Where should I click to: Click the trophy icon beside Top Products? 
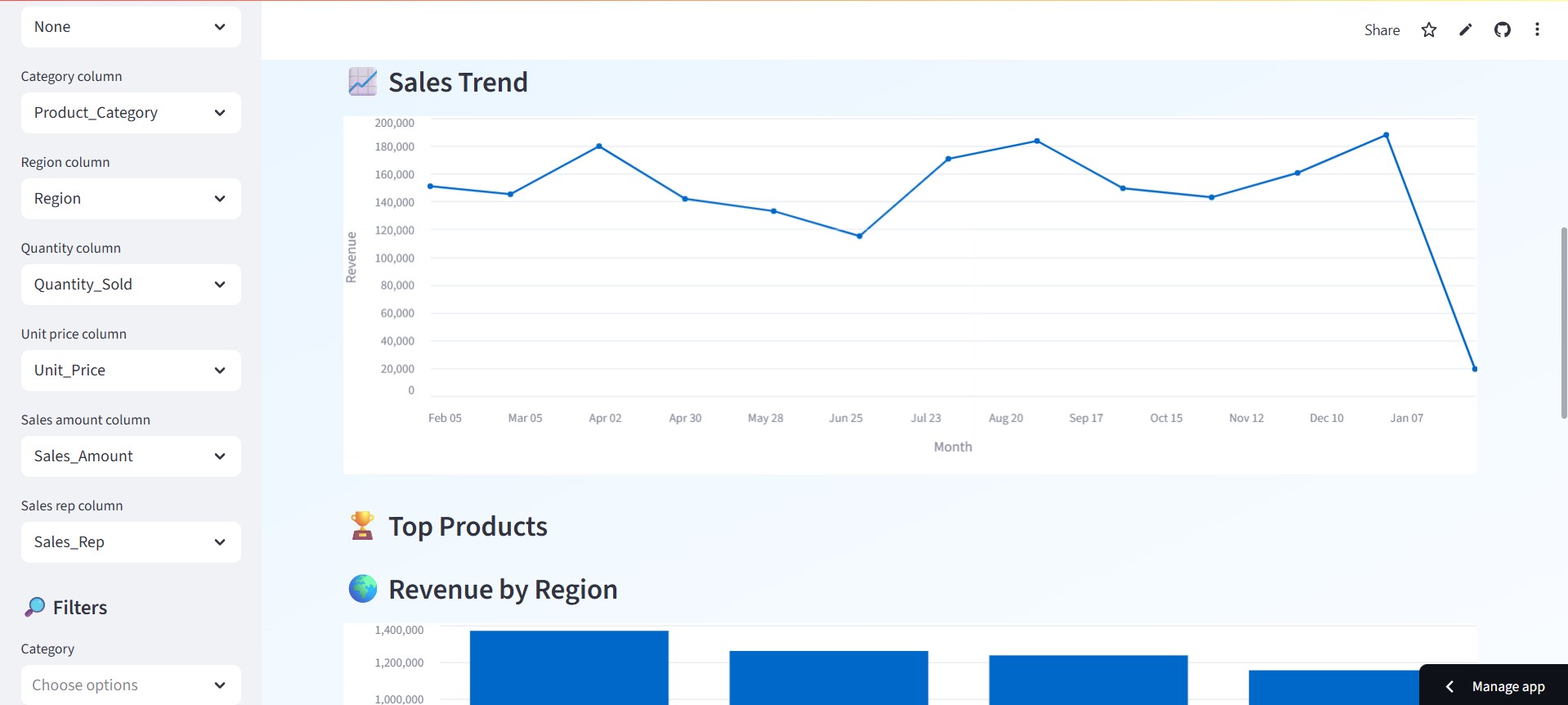[362, 526]
